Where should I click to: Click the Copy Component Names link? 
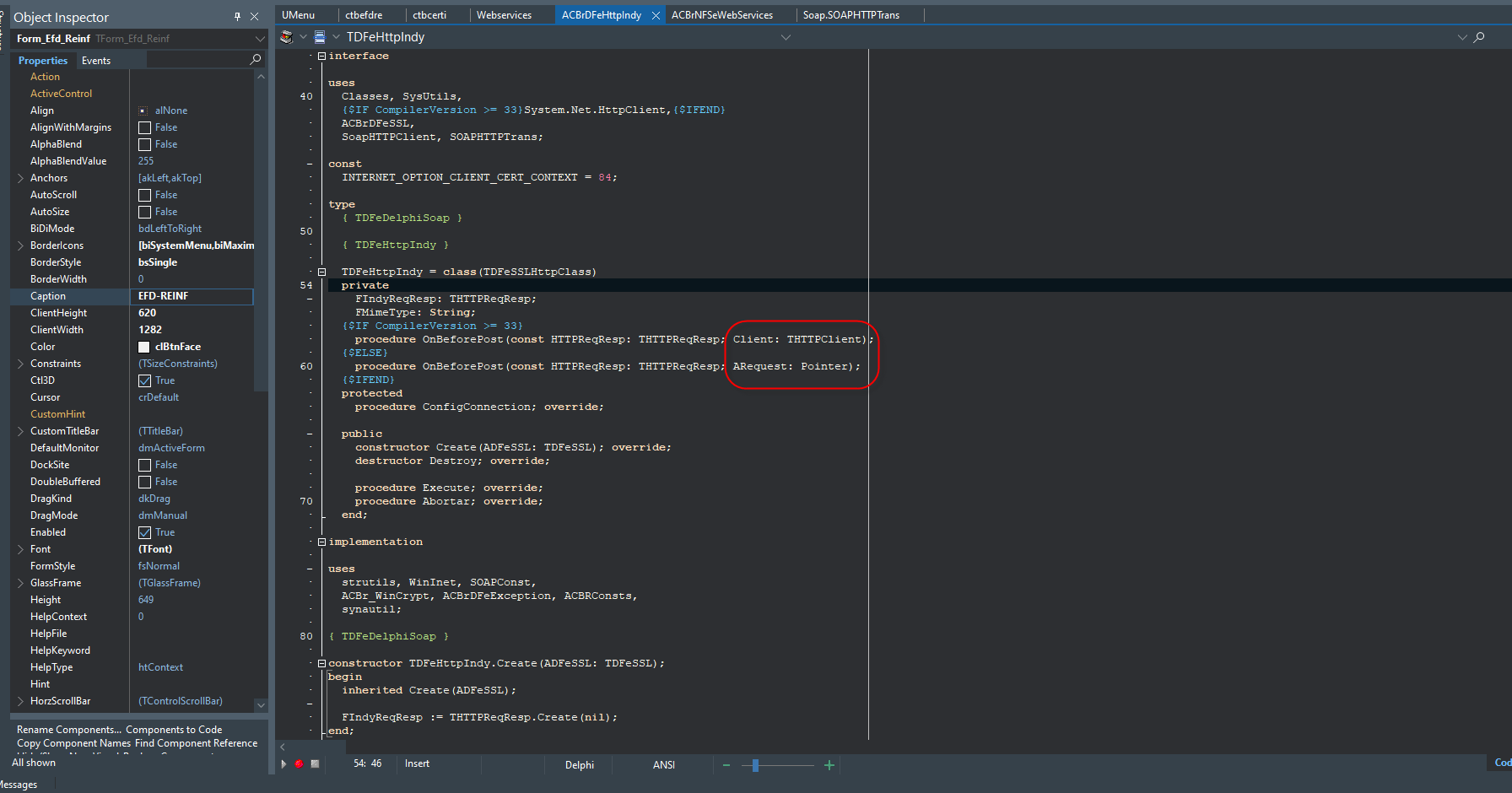tap(74, 743)
